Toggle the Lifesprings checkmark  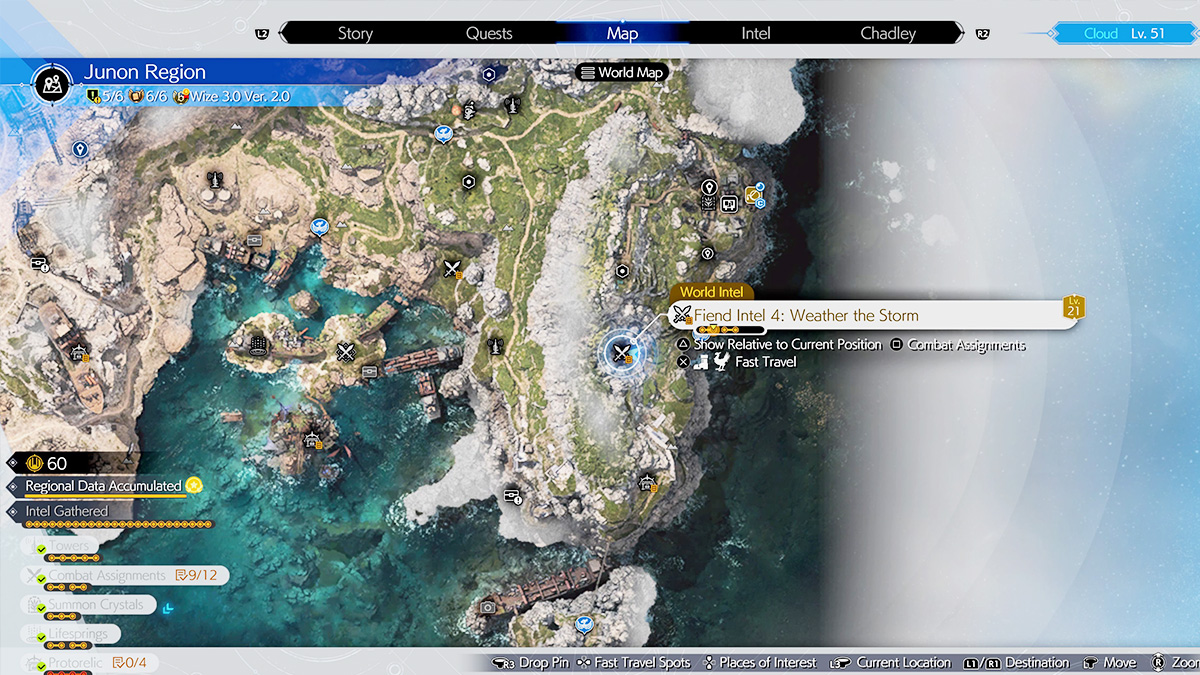(x=41, y=635)
